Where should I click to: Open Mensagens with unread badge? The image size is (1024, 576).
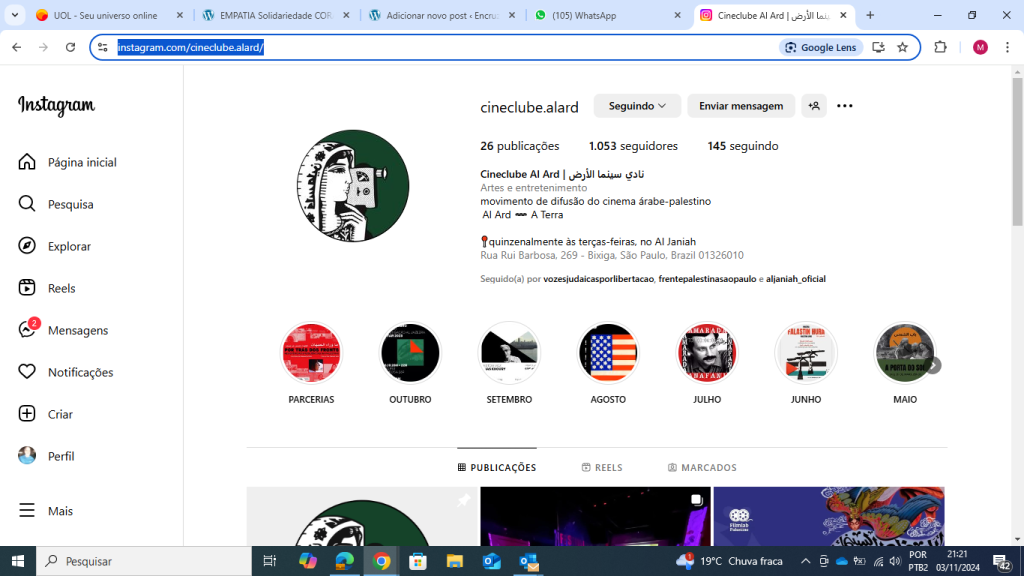pos(28,330)
